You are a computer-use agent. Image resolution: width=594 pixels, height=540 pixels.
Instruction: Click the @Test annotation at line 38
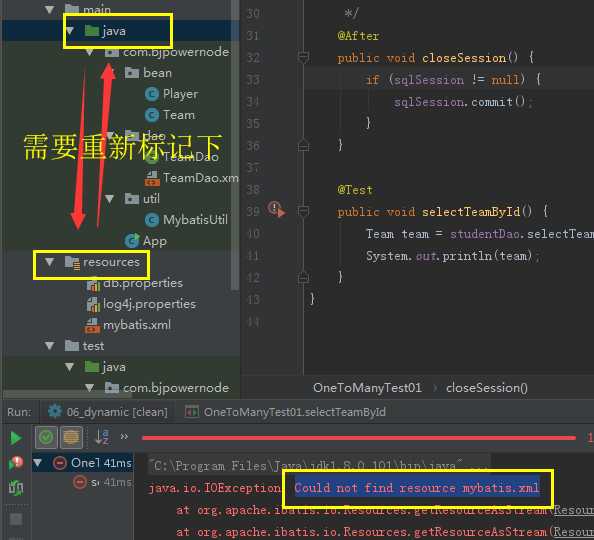click(x=355, y=189)
